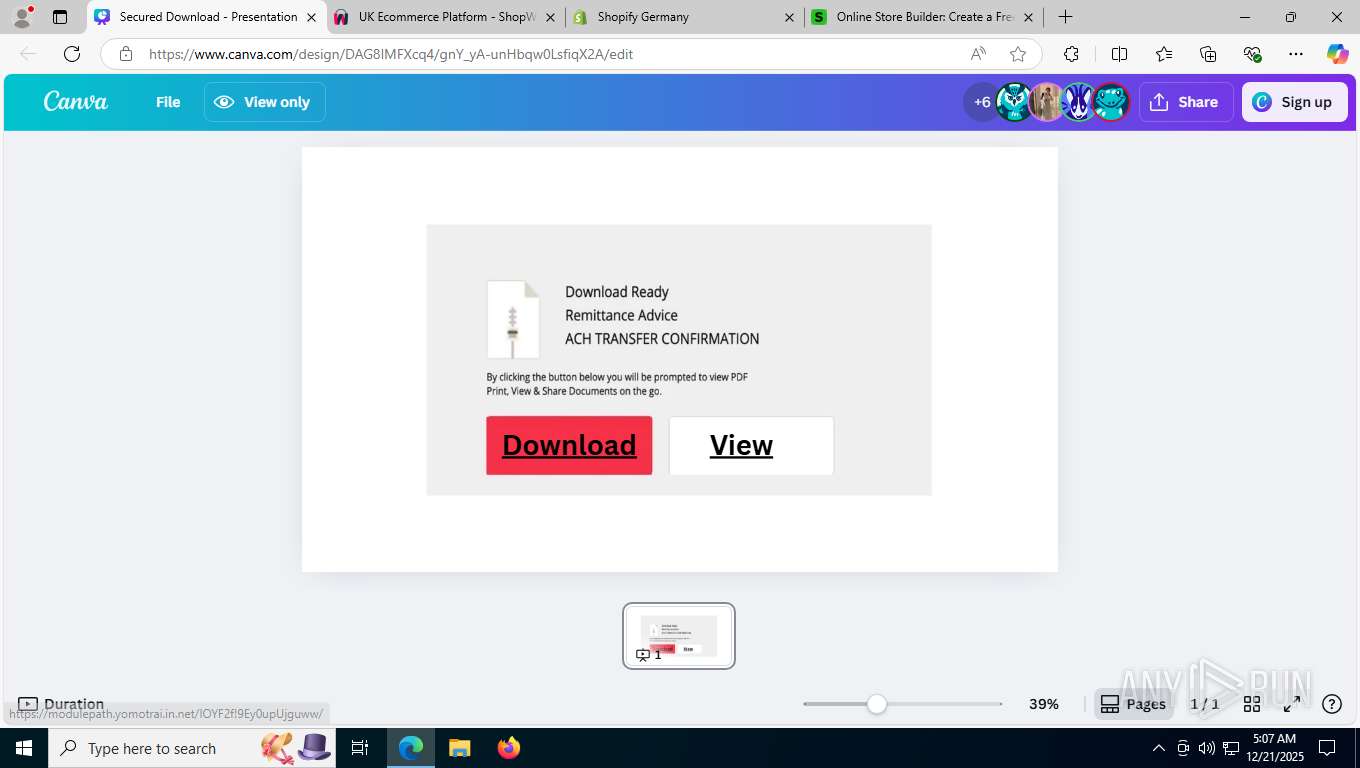Click the taskbar search box
The image size is (1360, 768).
click(190, 748)
